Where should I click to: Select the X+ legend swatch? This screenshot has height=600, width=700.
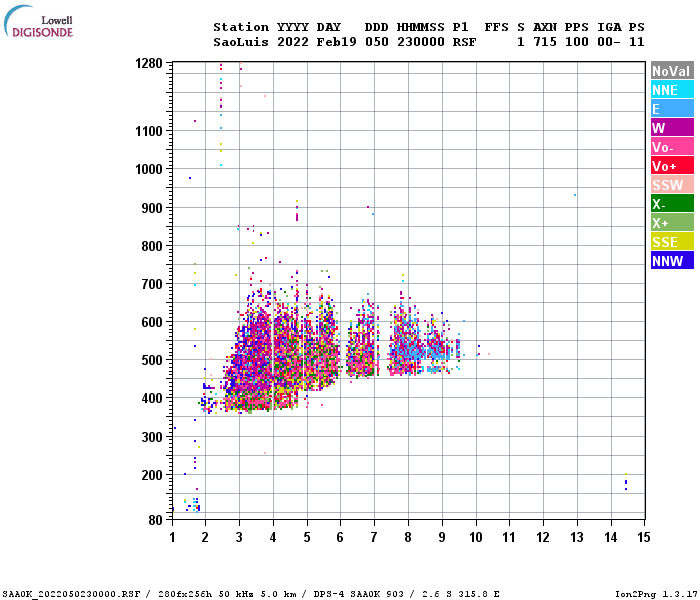(x=672, y=223)
